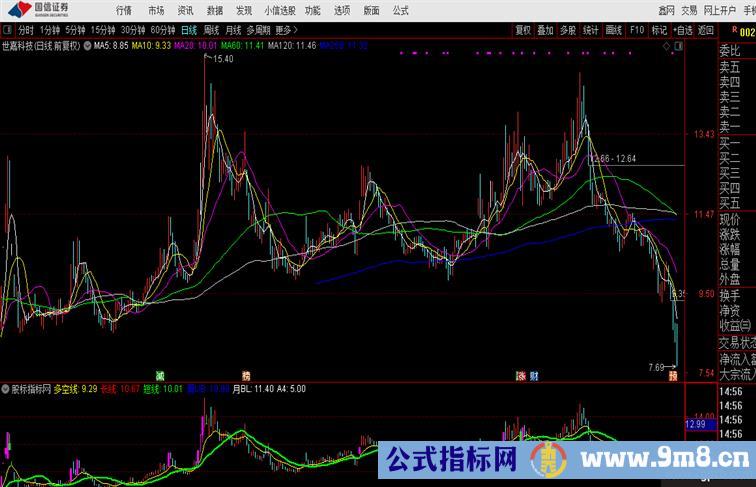The width and height of the screenshot is (756, 487).
Task: Switch chart to 日线 daily period
Action: point(188,30)
